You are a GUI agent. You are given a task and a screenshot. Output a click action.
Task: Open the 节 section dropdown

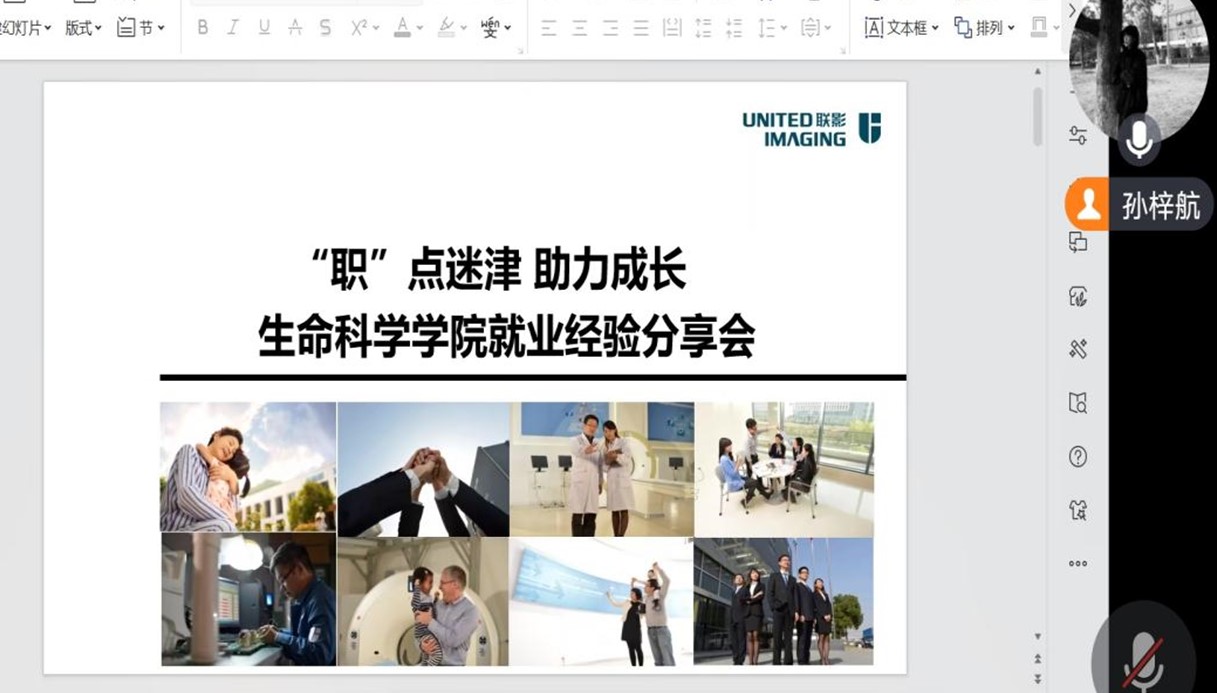[x=141, y=28]
